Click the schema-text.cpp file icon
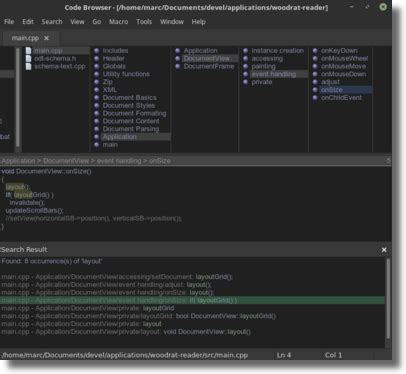406x374 pixels. pos(28,66)
